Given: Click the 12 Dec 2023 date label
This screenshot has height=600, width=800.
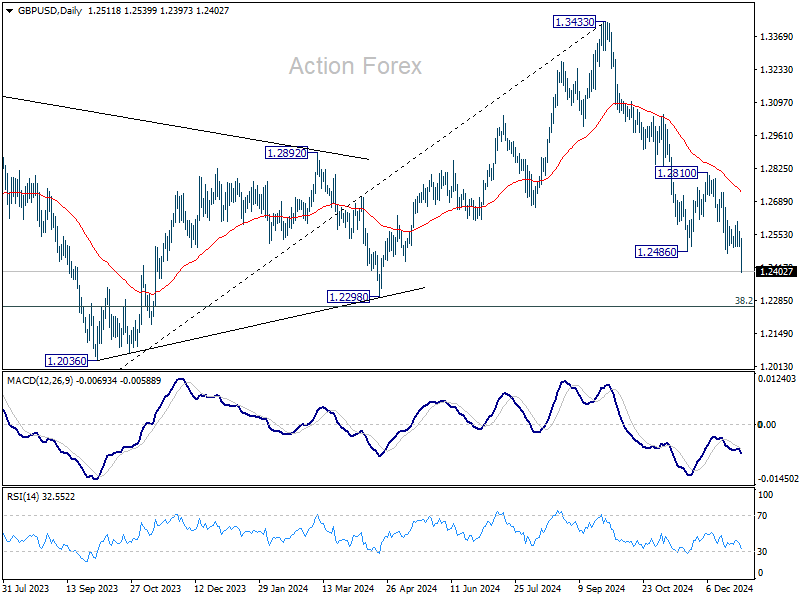Looking at the screenshot, I should point(220,588).
